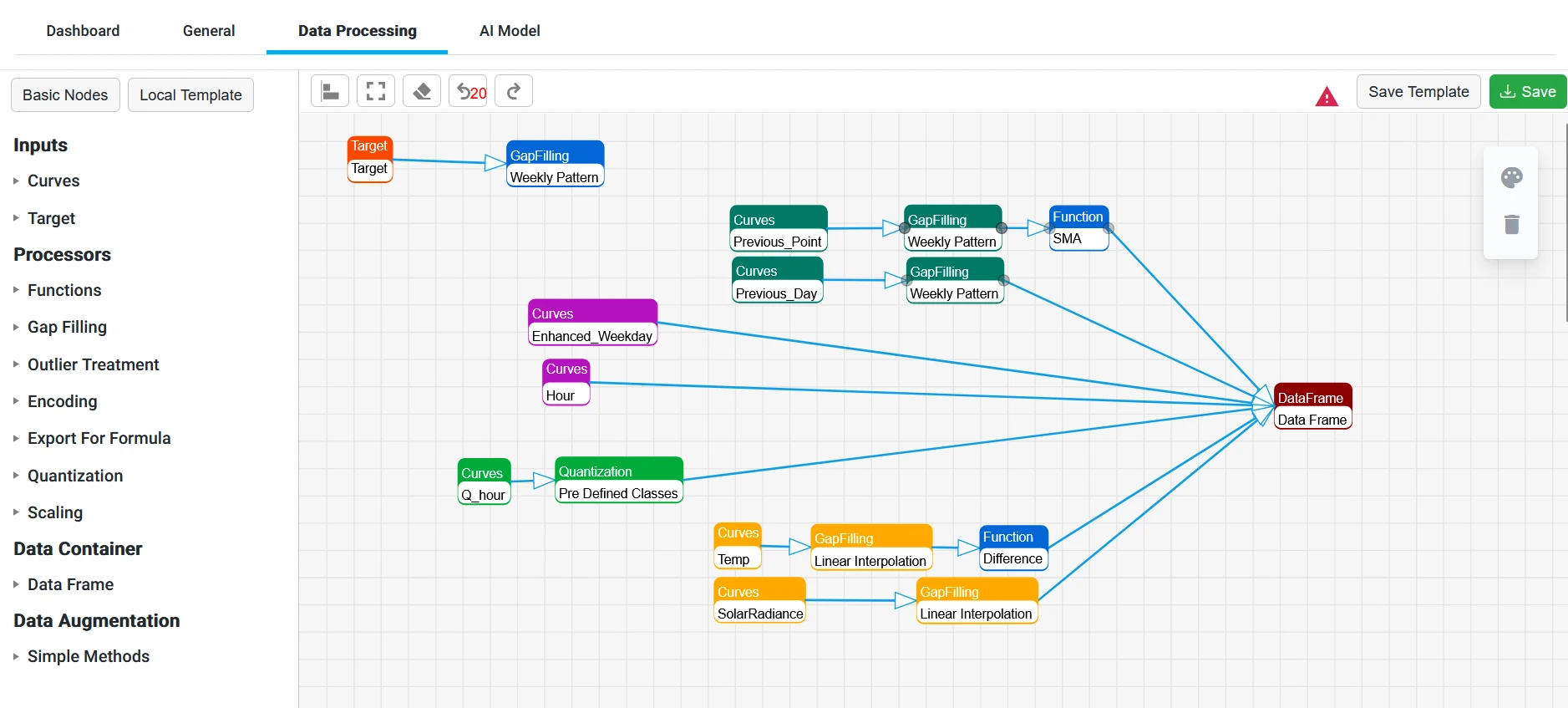1568x708 pixels.
Task: Expand the Gap Filling sidebar group
Action: click(x=67, y=327)
